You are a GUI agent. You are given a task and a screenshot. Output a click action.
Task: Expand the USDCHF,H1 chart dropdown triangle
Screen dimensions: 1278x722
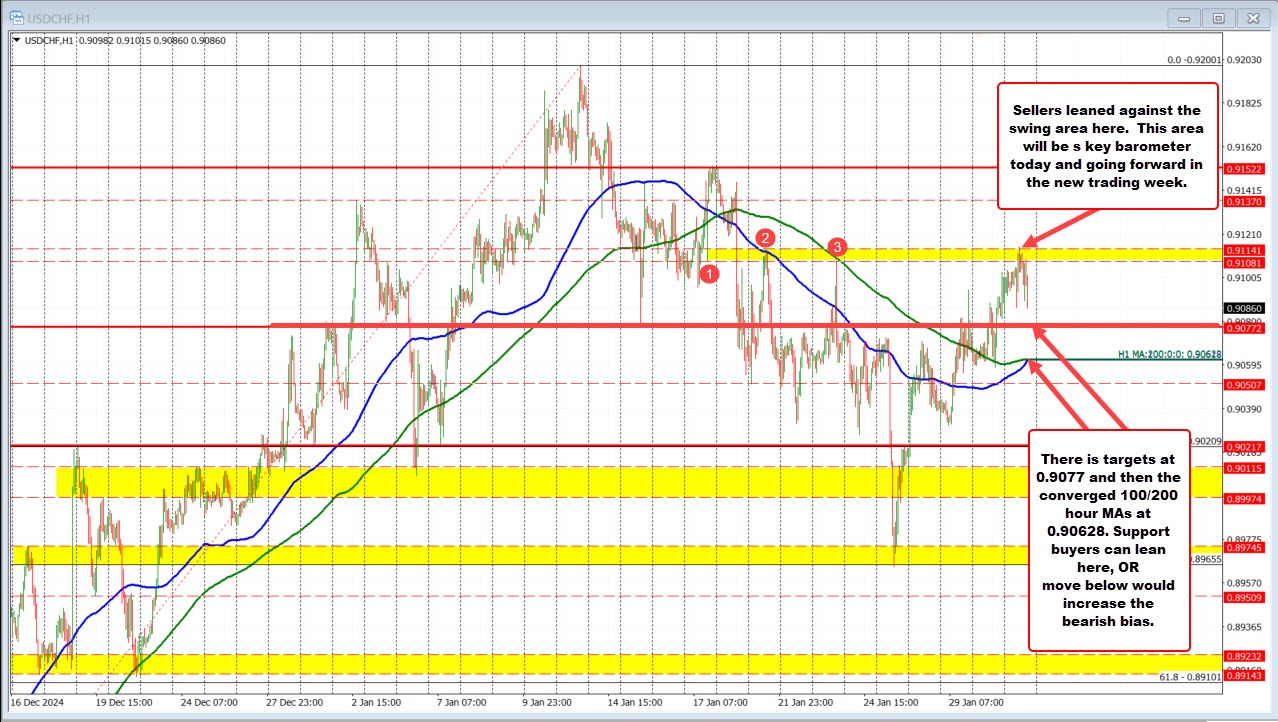17,40
